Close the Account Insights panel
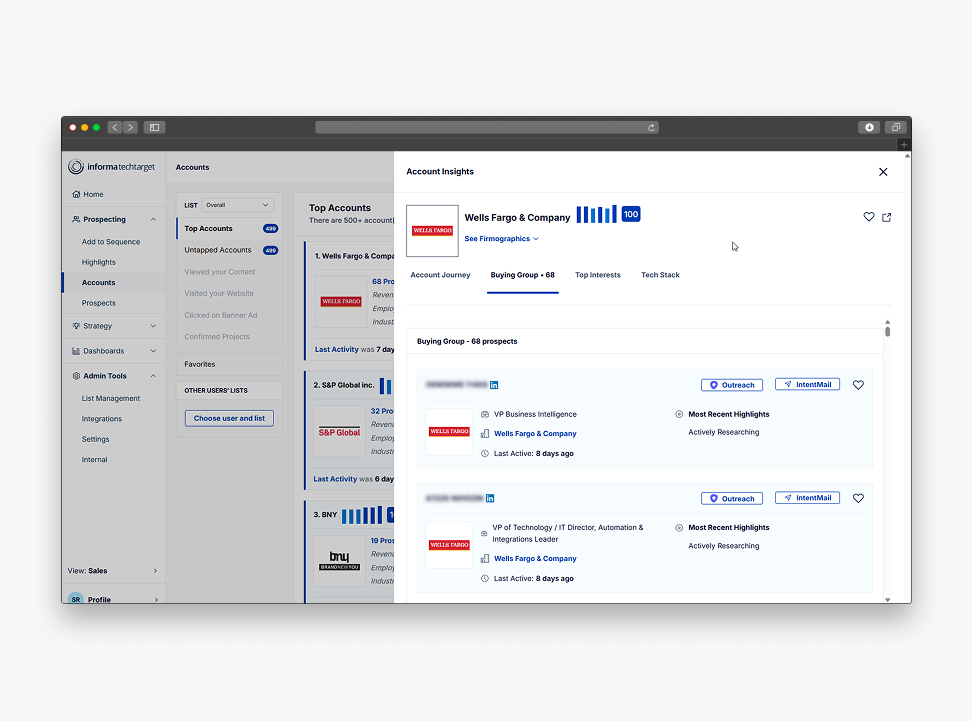This screenshot has height=721, width=972. coord(882,172)
